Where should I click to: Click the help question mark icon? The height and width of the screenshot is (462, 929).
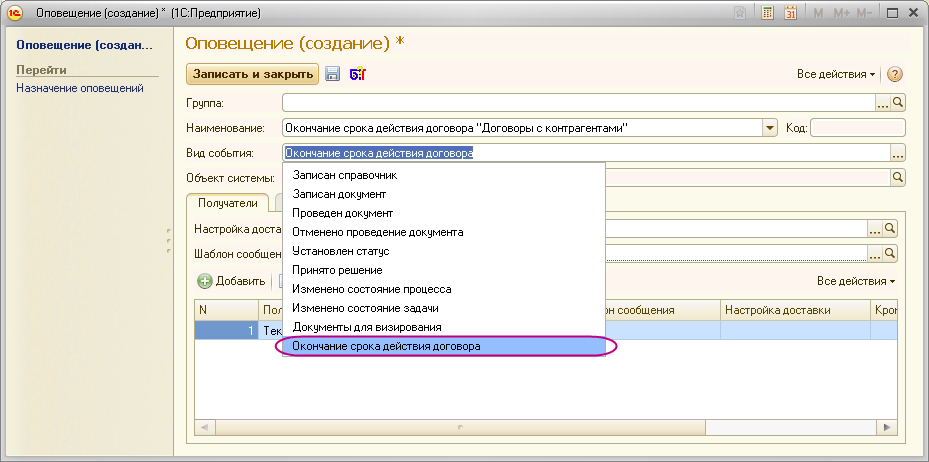click(895, 74)
